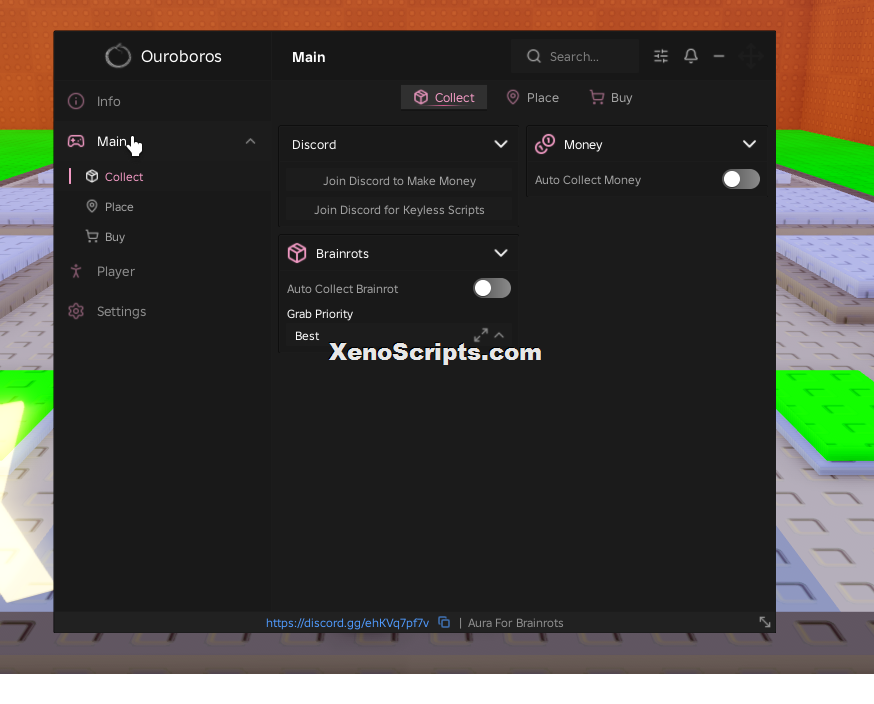Image resolution: width=874 pixels, height=704 pixels.
Task: Click into the Search field
Action: pyautogui.click(x=575, y=56)
